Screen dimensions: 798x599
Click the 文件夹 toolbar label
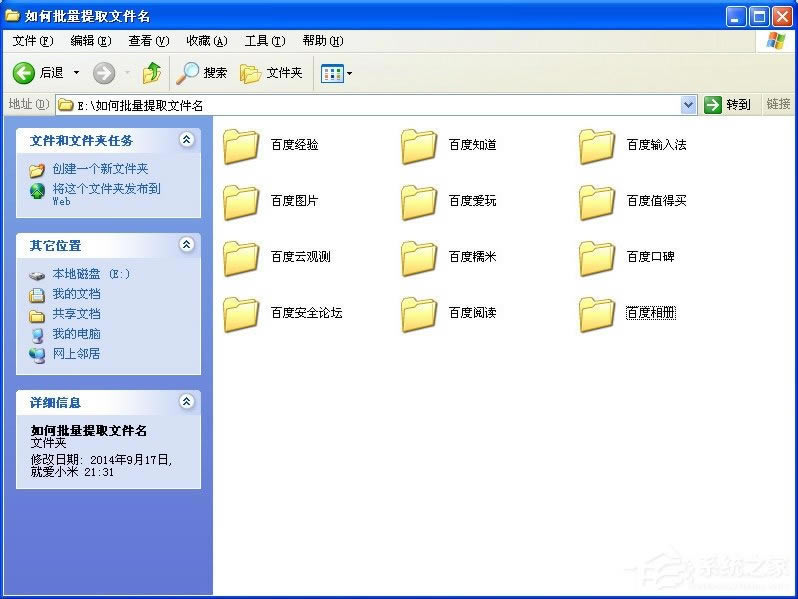pyautogui.click(x=284, y=73)
